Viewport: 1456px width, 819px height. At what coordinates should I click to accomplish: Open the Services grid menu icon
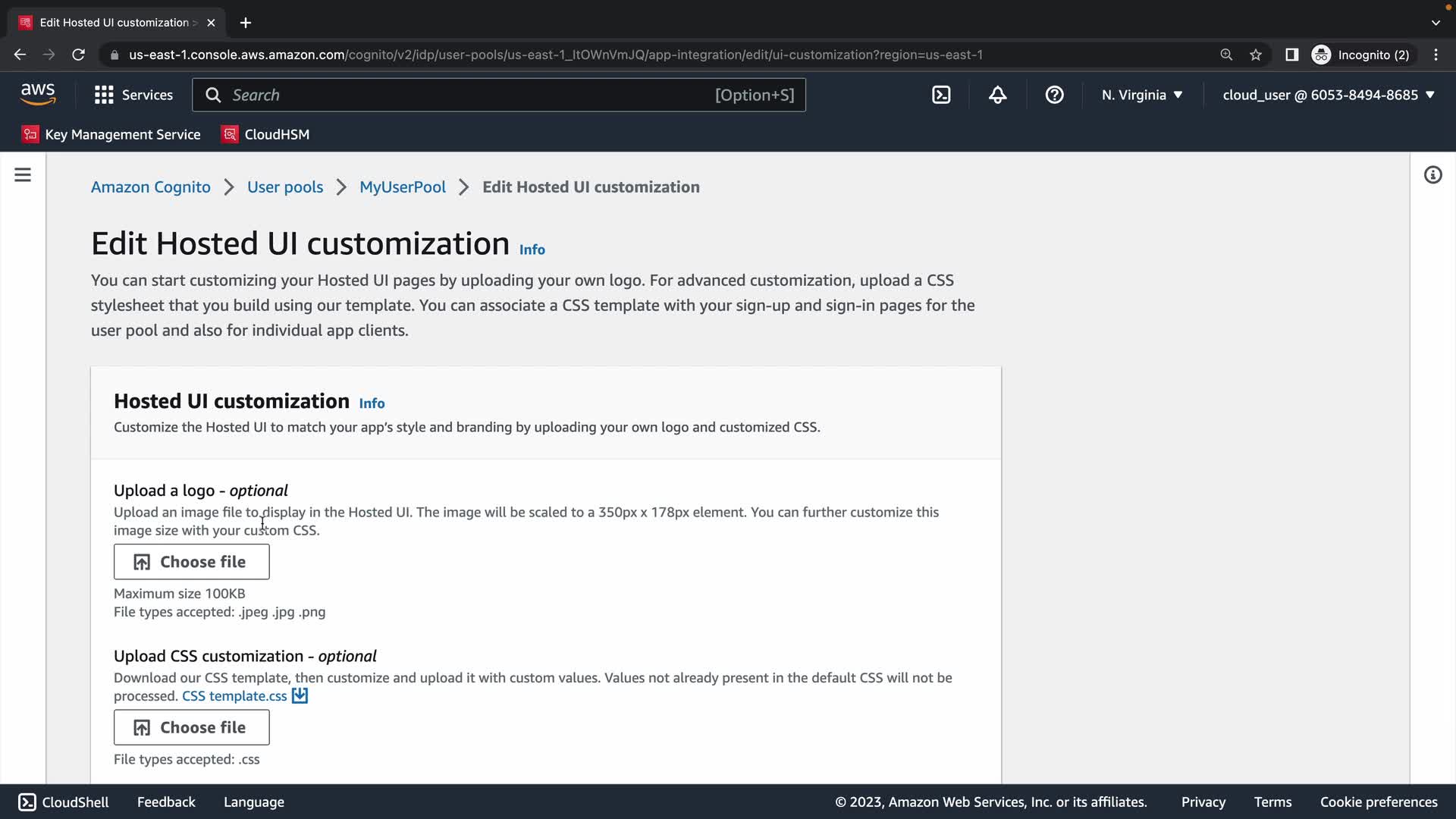[x=104, y=95]
